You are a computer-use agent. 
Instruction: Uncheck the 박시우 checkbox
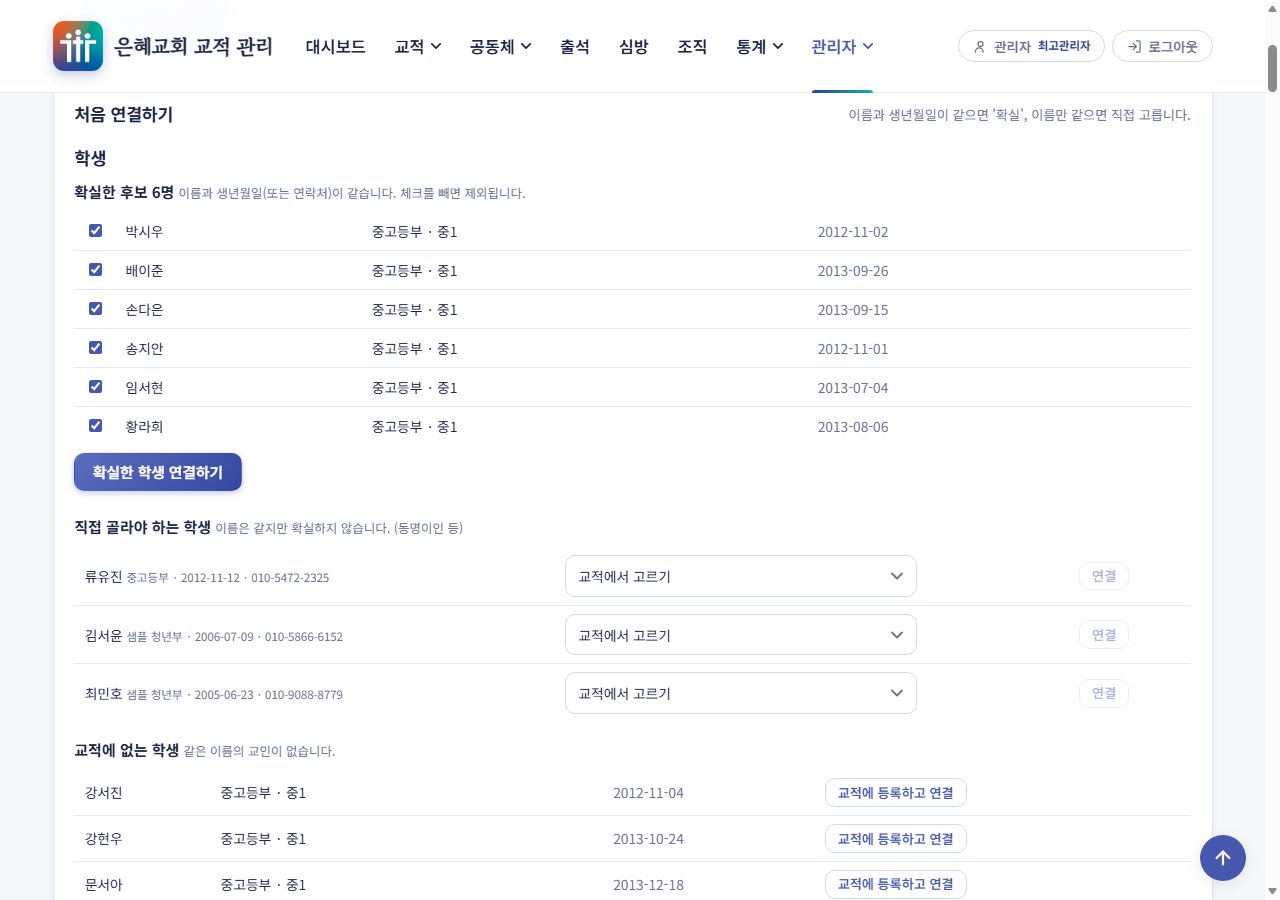click(96, 231)
